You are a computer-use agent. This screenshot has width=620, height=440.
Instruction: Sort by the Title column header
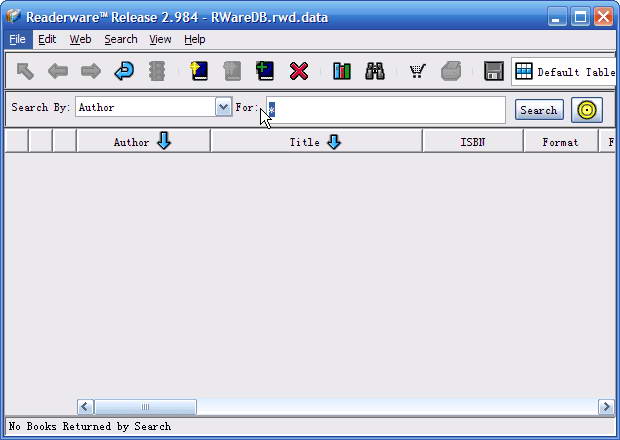(316, 142)
